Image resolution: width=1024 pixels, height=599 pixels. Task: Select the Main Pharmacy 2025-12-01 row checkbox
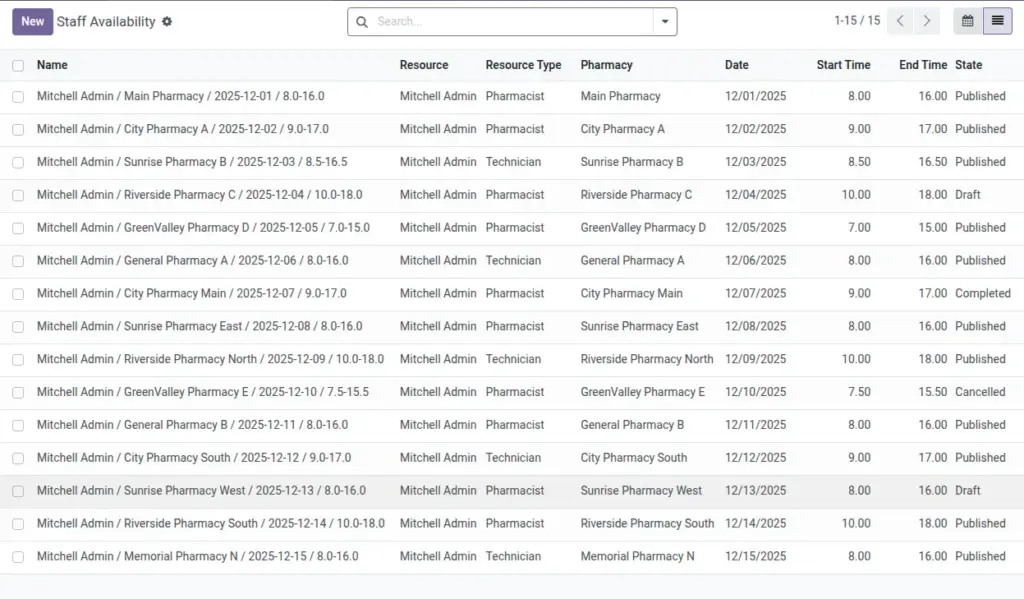pos(18,97)
